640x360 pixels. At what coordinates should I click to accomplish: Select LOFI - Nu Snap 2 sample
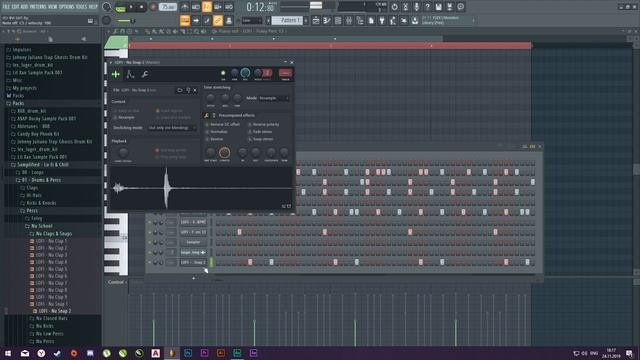[x=51, y=311]
